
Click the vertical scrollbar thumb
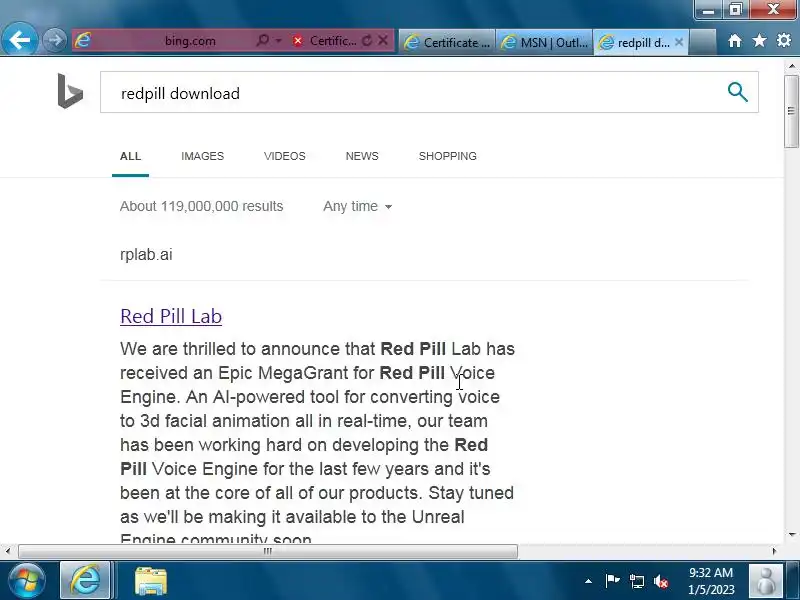point(791,111)
